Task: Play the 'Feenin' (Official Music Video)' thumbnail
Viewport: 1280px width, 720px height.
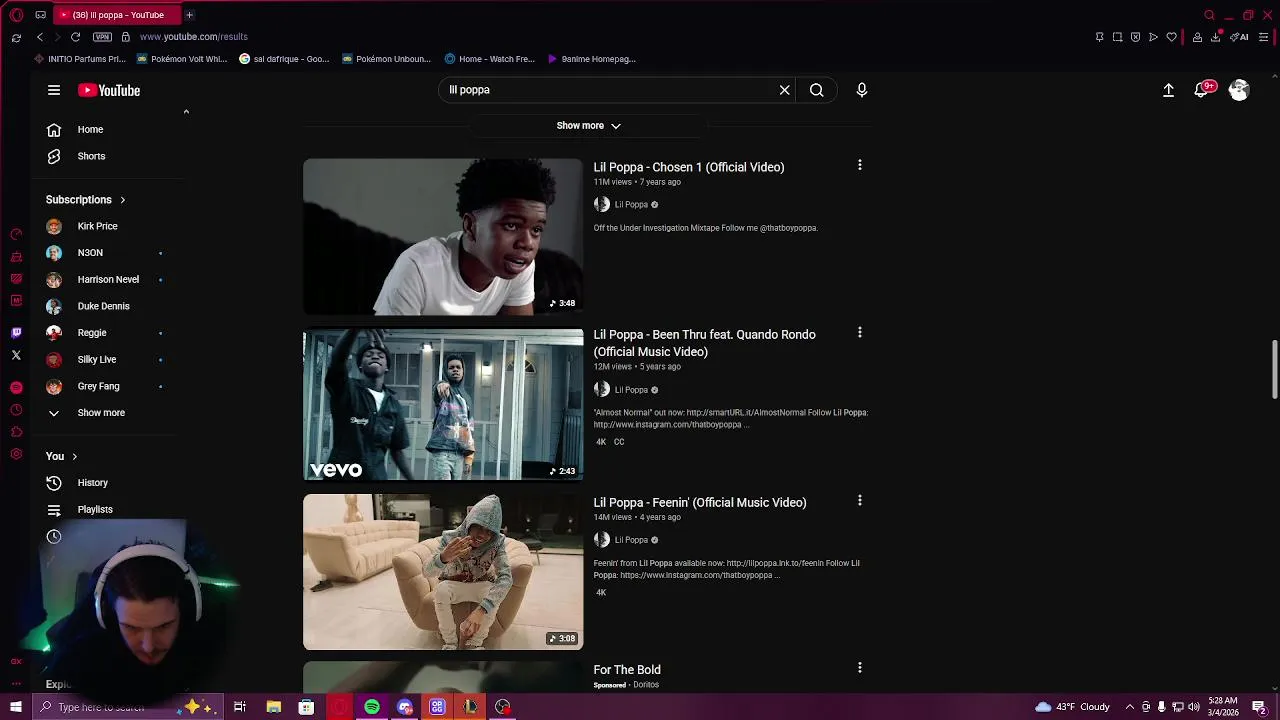Action: 443,572
